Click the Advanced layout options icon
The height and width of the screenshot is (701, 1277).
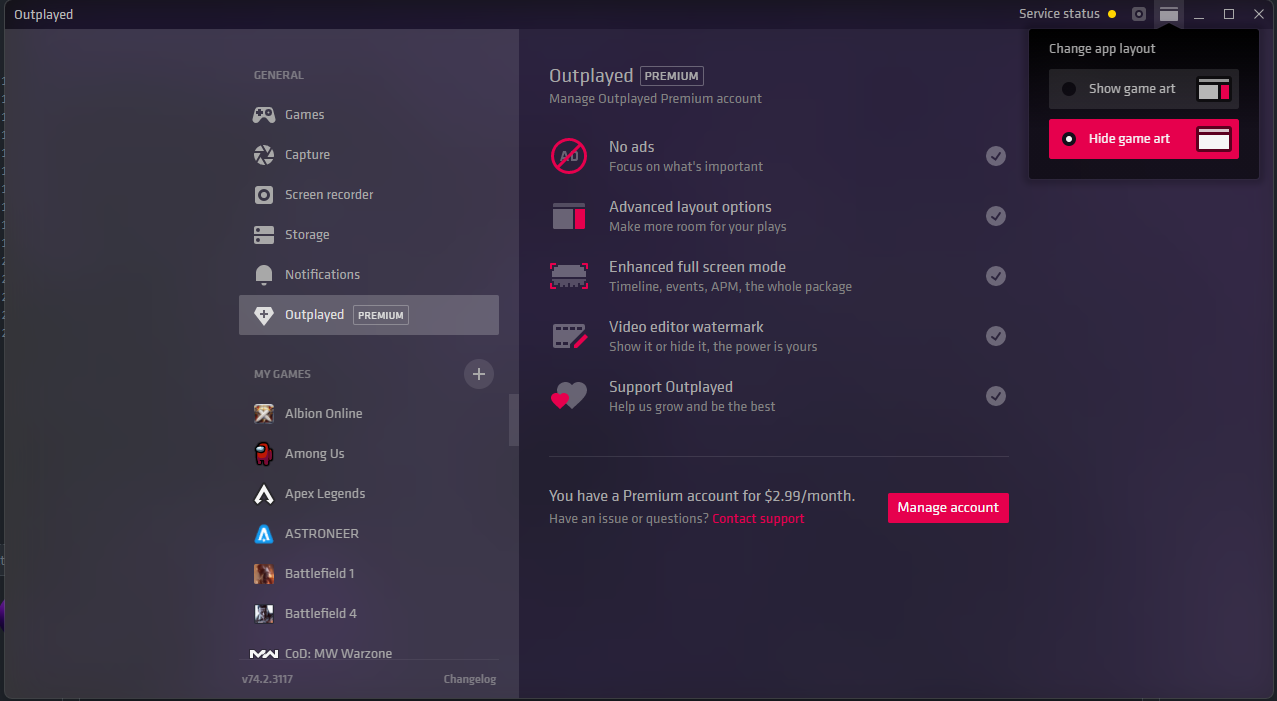[x=569, y=216]
